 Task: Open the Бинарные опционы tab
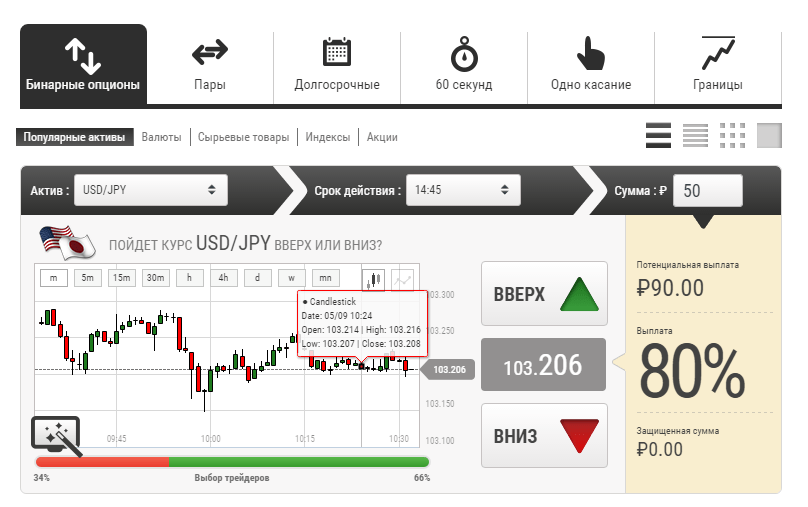coord(83,64)
